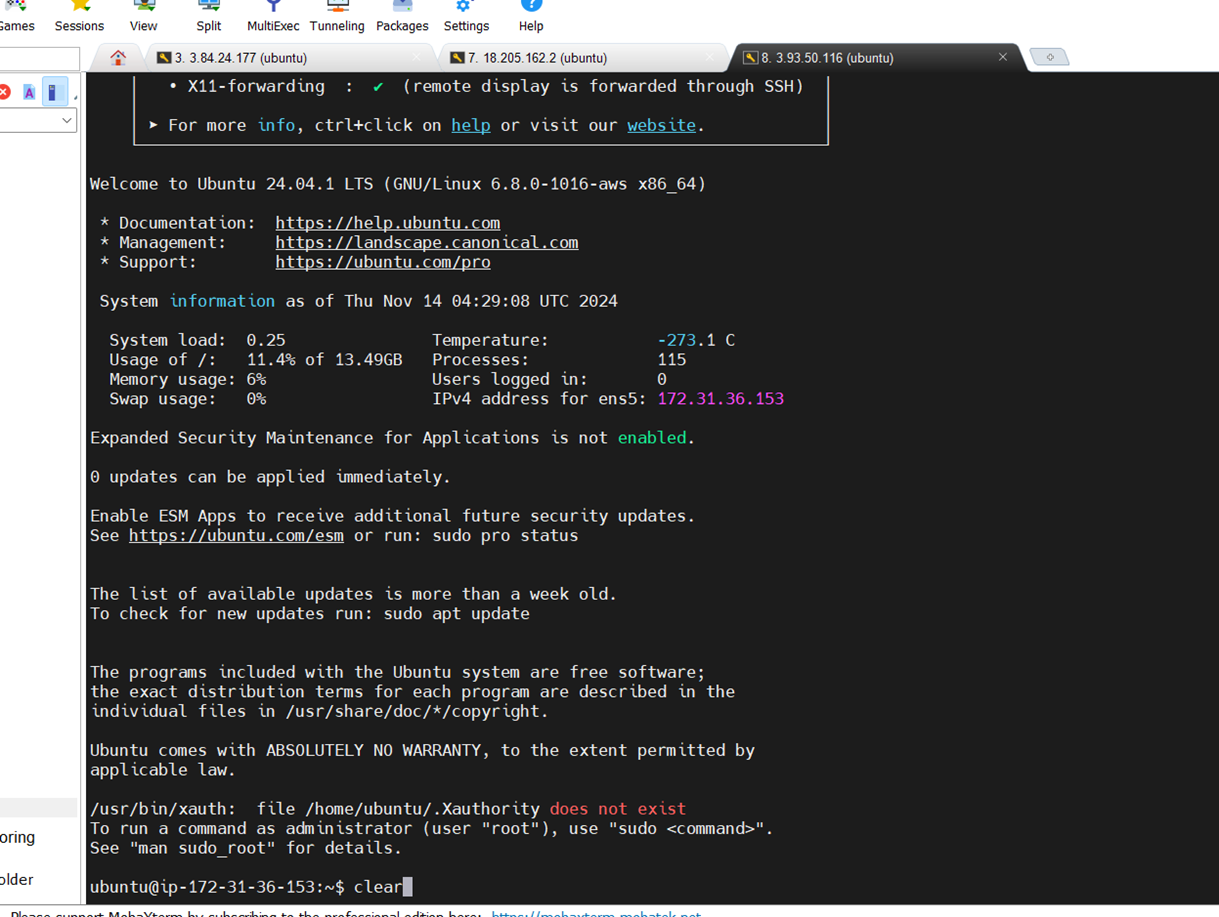Open https://landscape.canonical.com link
Image resolution: width=1219 pixels, height=917 pixels.
click(427, 243)
